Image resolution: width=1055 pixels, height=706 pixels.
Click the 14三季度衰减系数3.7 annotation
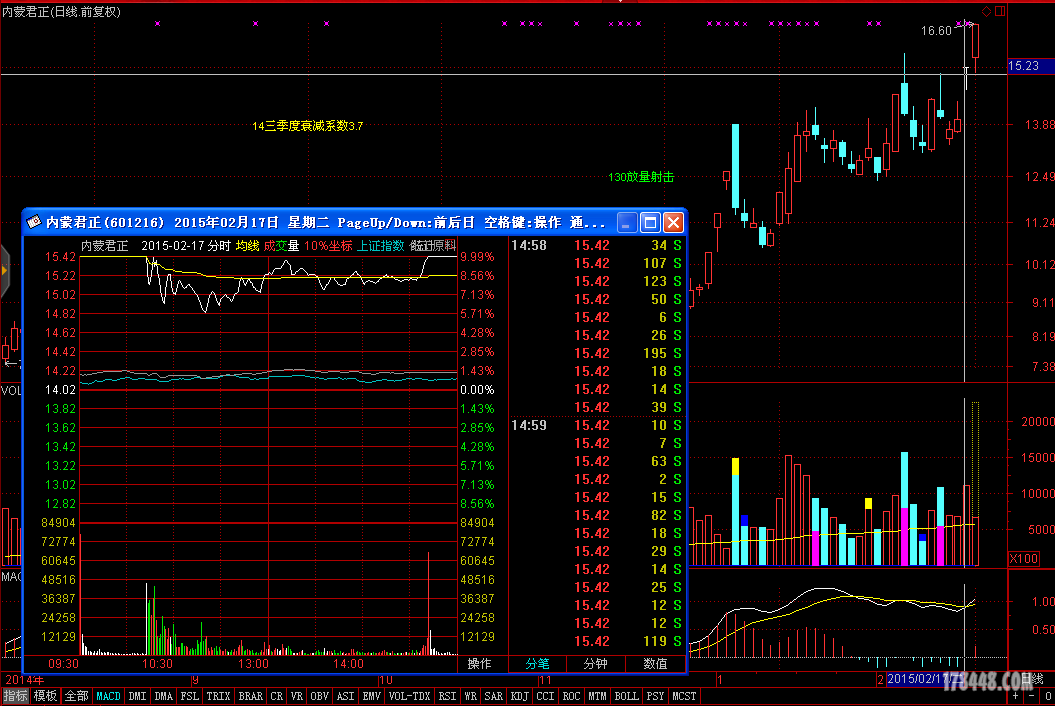pos(307,126)
